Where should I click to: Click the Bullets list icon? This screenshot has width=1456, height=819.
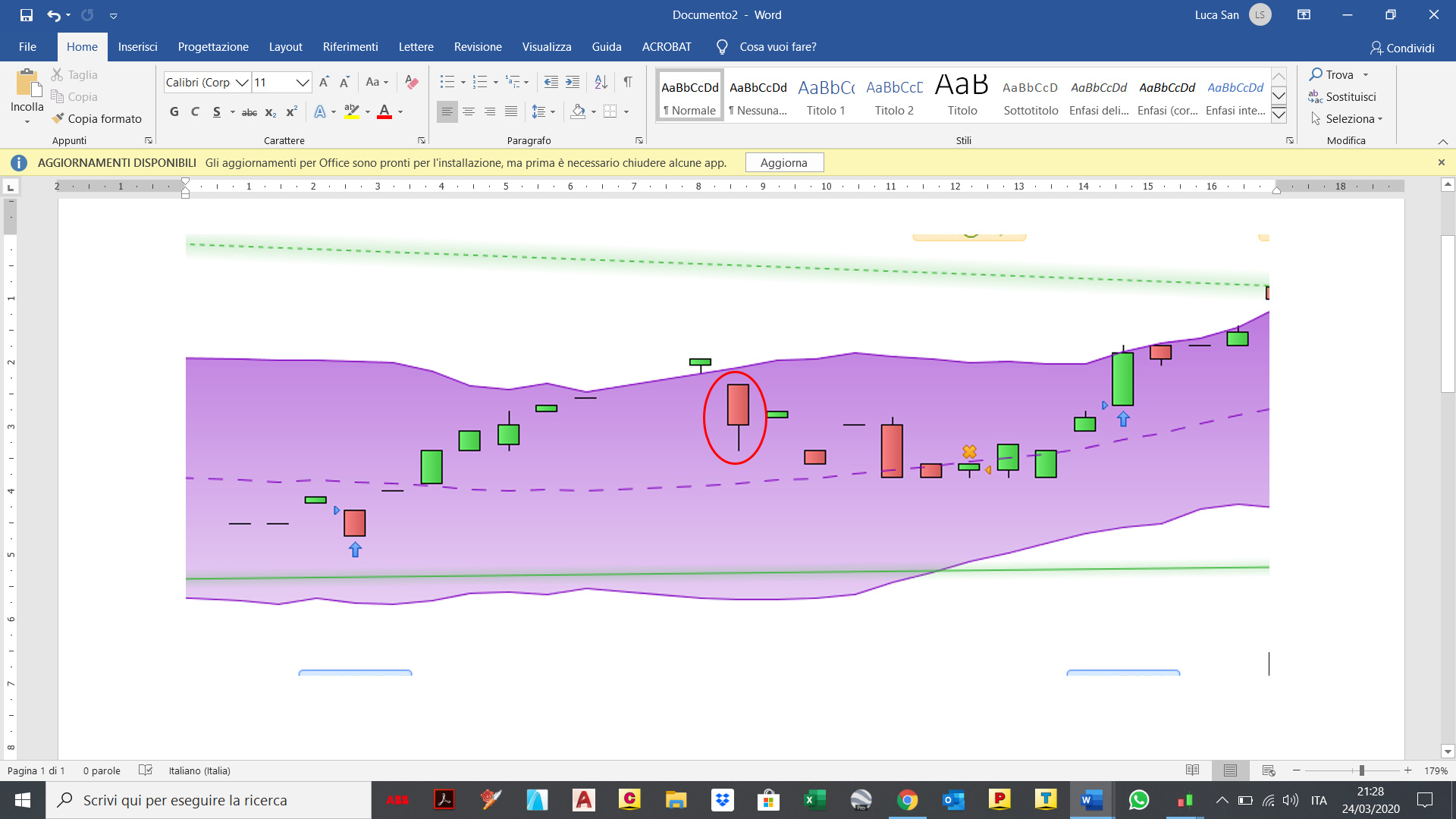pyautogui.click(x=447, y=82)
